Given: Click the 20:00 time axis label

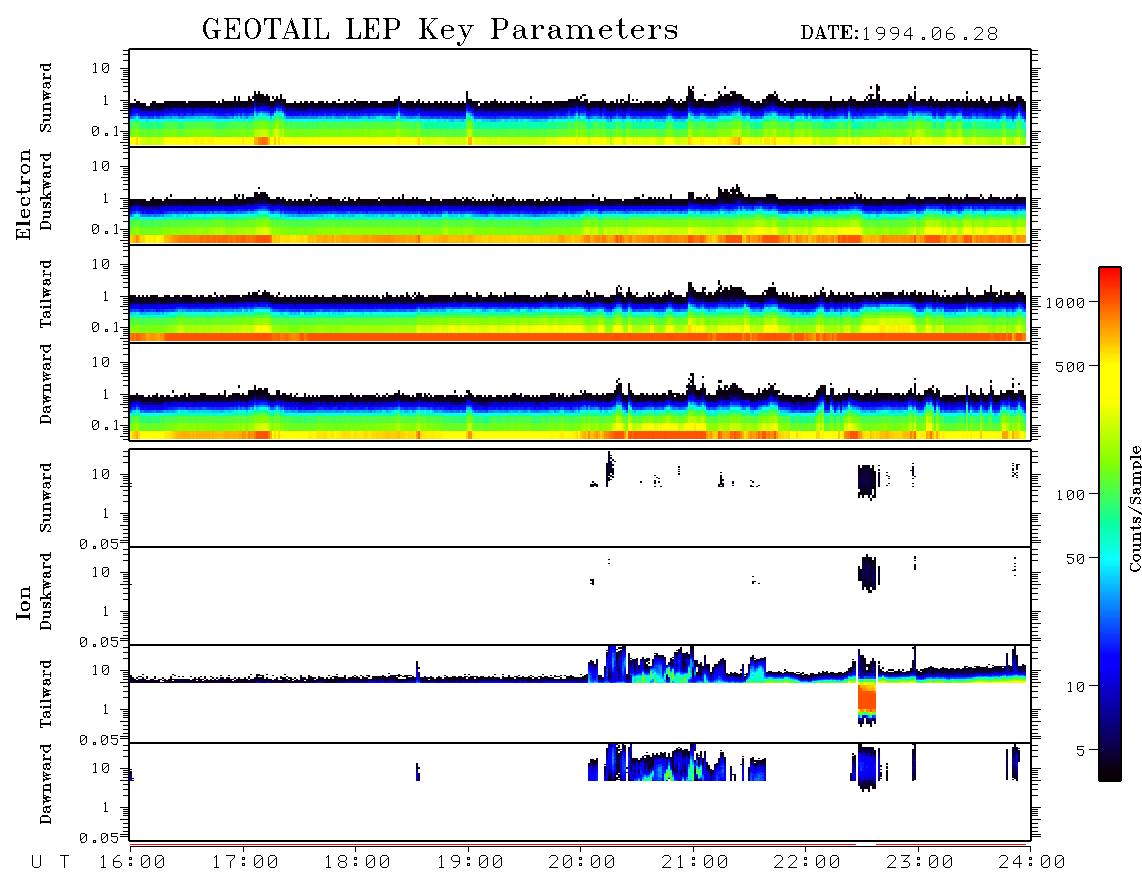Looking at the screenshot, I should pos(582,862).
